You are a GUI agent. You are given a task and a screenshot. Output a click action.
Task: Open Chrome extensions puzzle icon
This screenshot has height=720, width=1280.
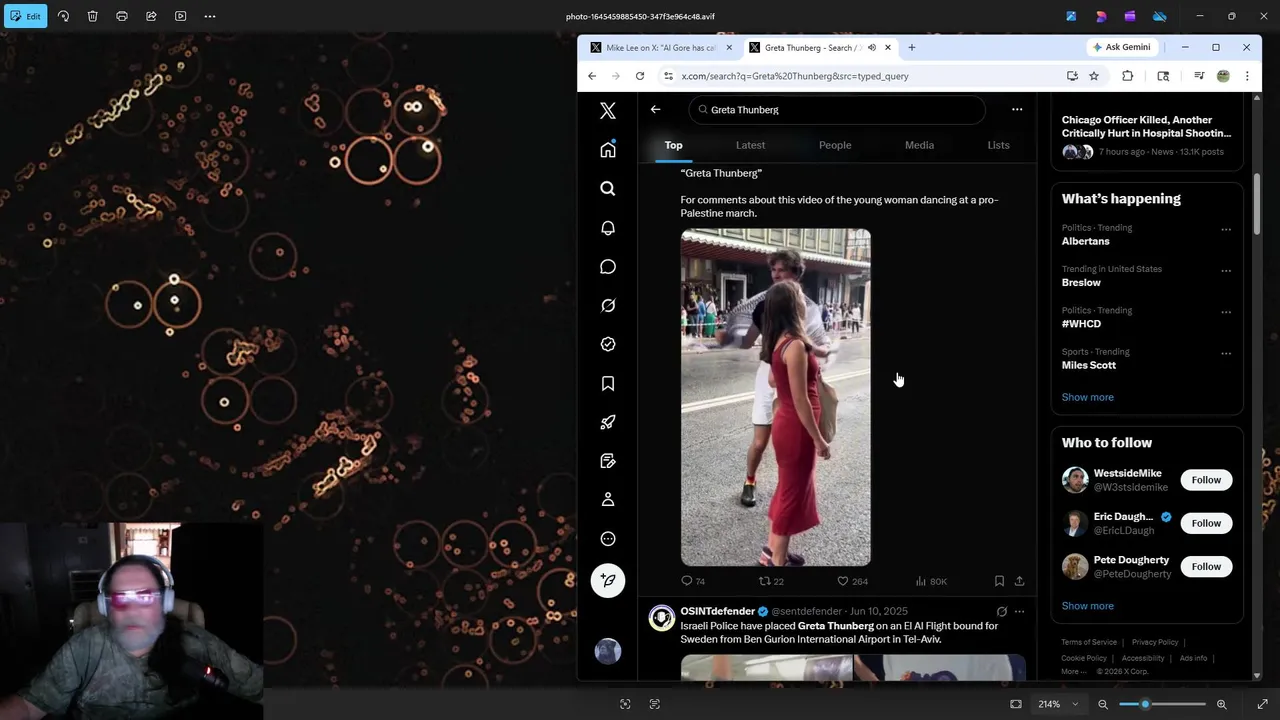1127,76
